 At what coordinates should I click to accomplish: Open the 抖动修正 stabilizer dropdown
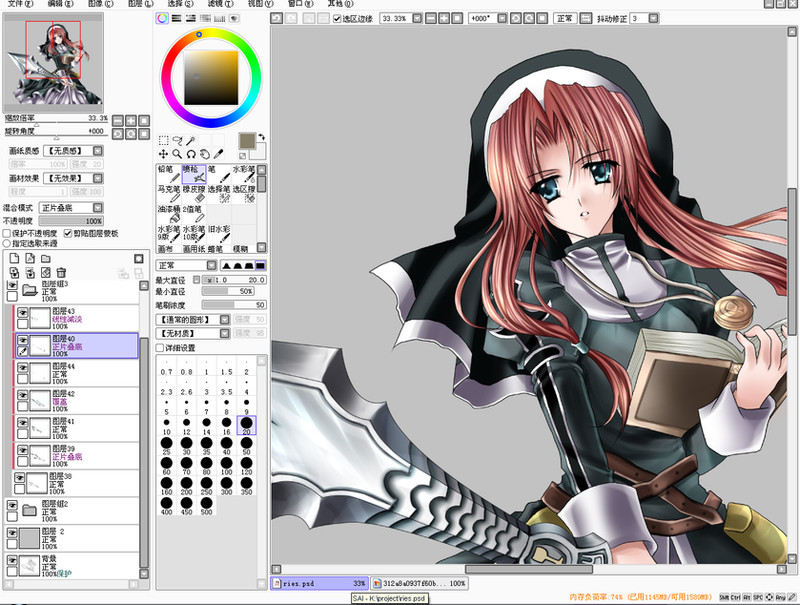653,18
